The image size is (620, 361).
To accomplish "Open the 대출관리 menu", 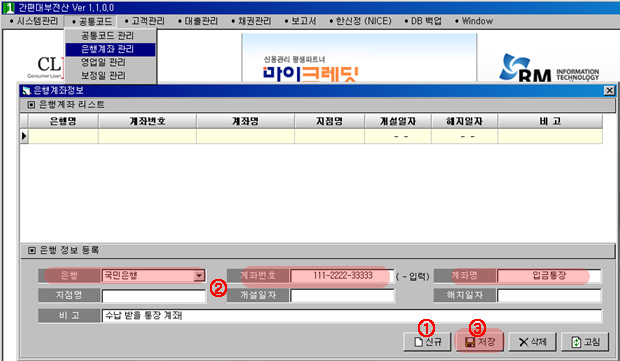I will (x=198, y=21).
